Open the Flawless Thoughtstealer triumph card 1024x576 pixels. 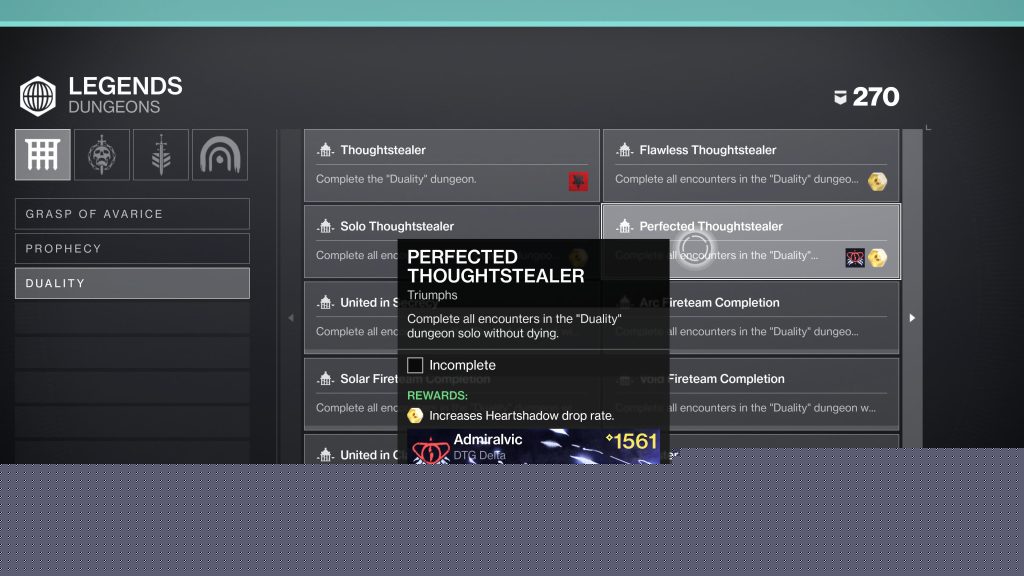pyautogui.click(x=751, y=165)
